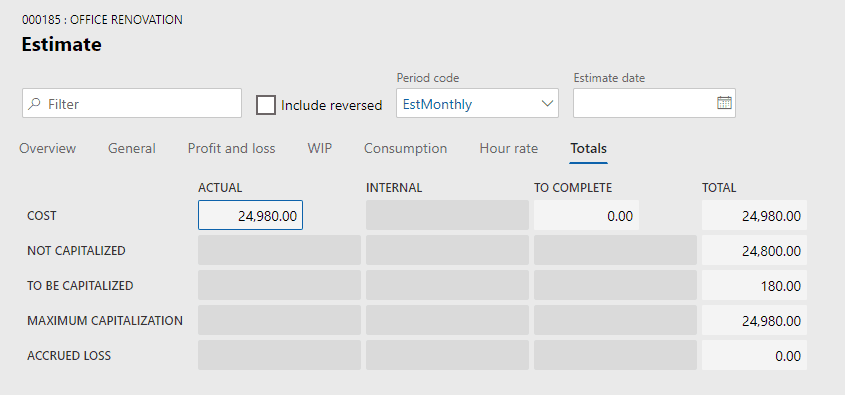The width and height of the screenshot is (845, 395).
Task: Open the WIP tab
Action: click(320, 148)
